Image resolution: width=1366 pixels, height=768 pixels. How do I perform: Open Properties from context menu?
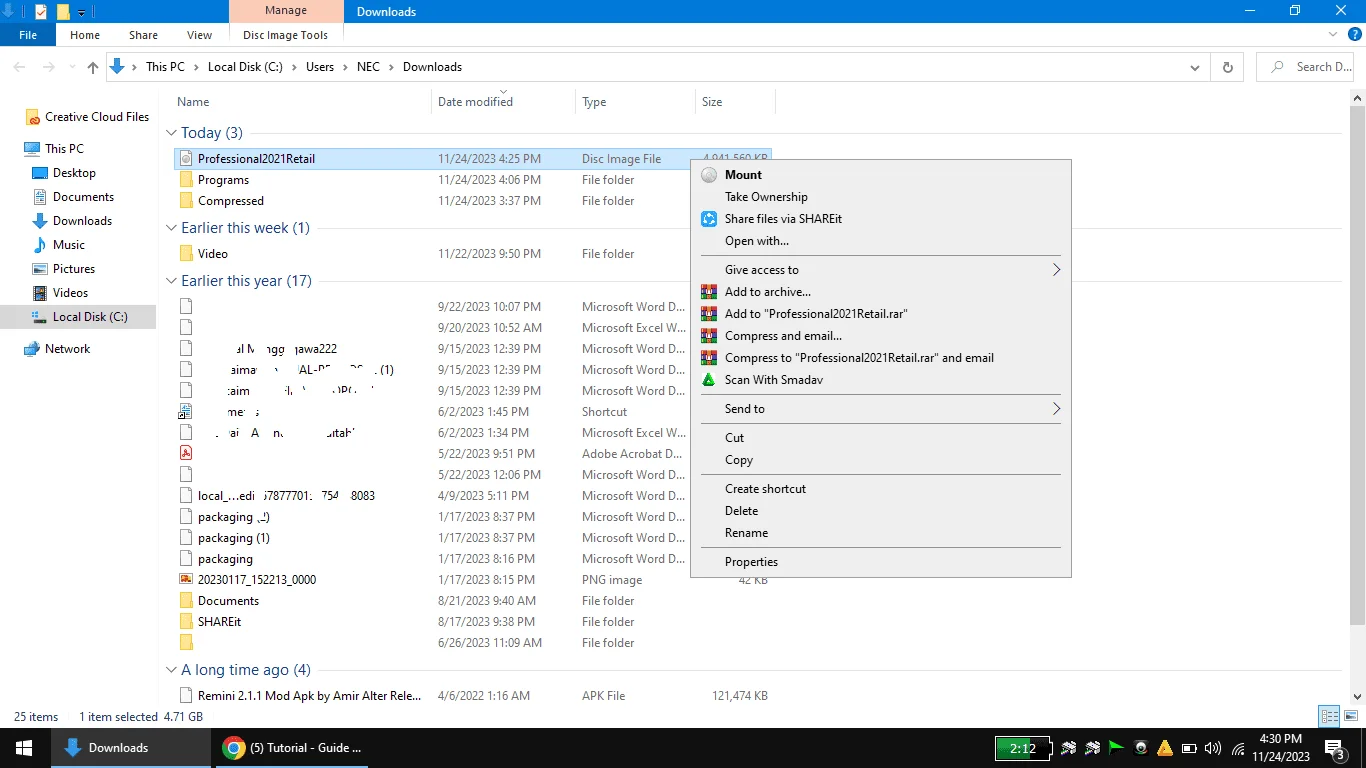pos(751,562)
